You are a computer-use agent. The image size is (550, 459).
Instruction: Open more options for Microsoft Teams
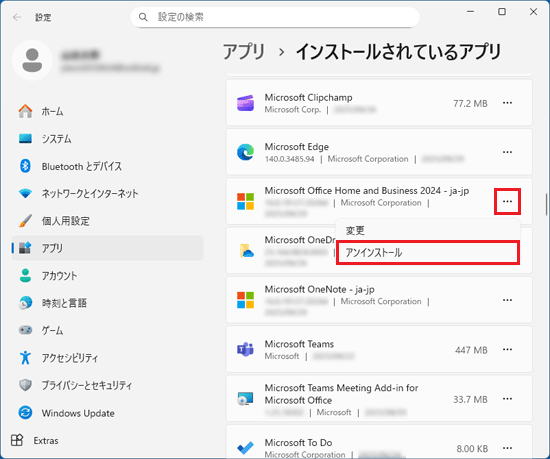507,350
